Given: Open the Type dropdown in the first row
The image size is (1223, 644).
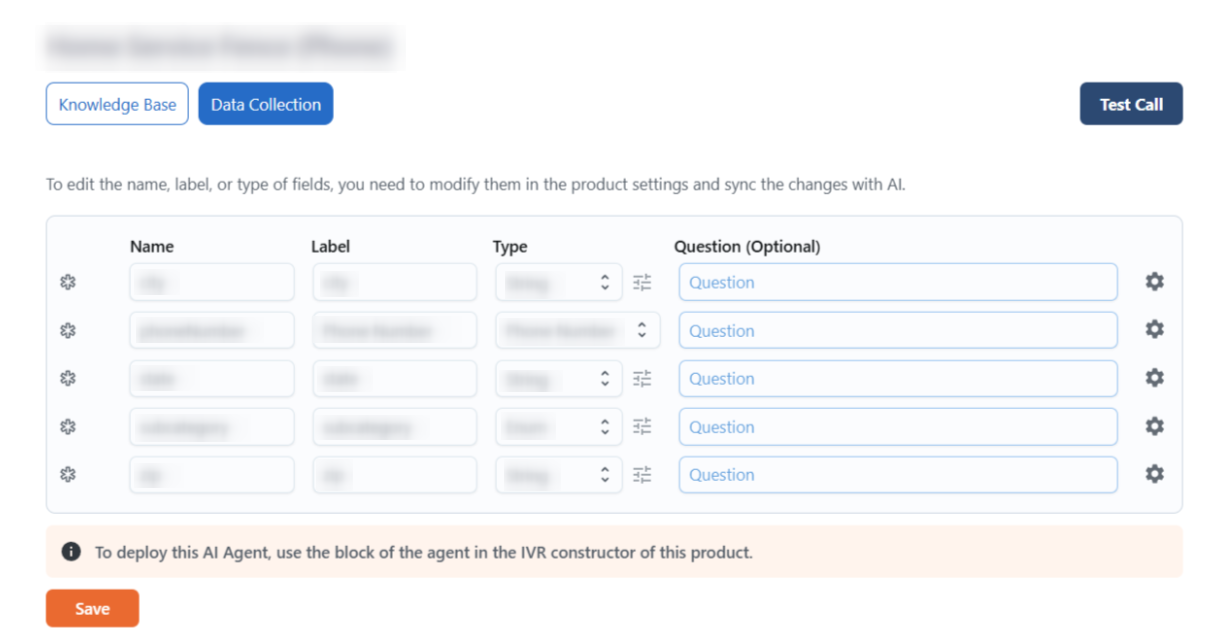Looking at the screenshot, I should pos(558,283).
